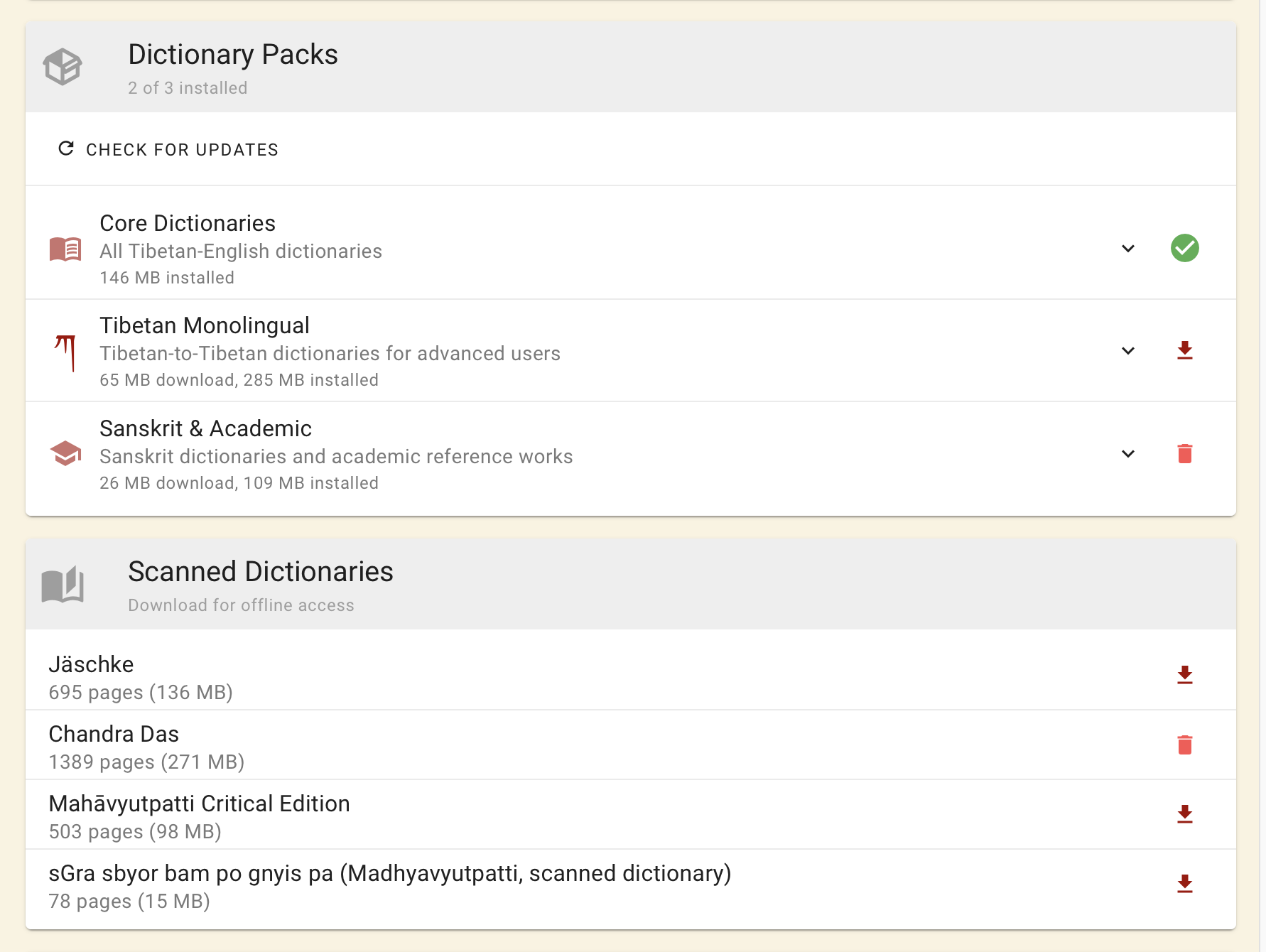Click the Sanskrit & Academic graduation cap icon

65,453
